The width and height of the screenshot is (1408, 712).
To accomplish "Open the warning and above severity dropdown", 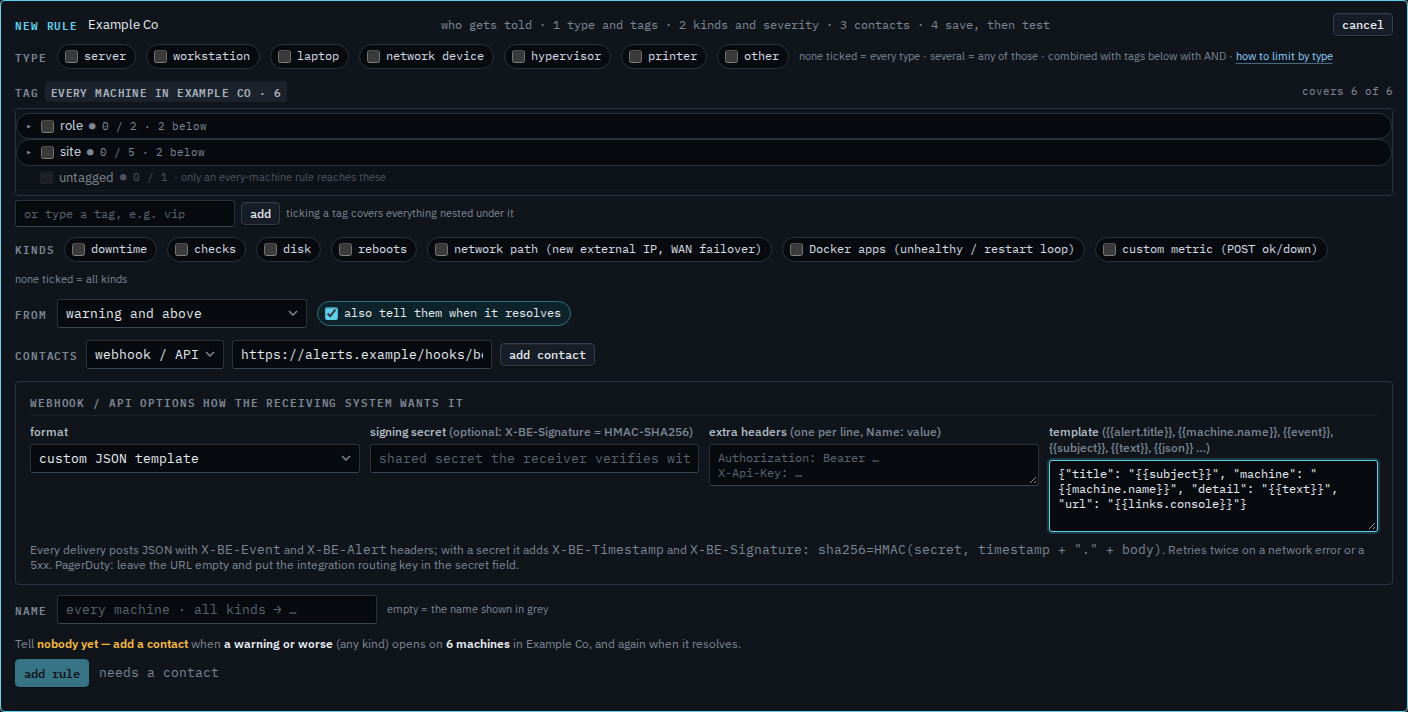I will (x=182, y=314).
